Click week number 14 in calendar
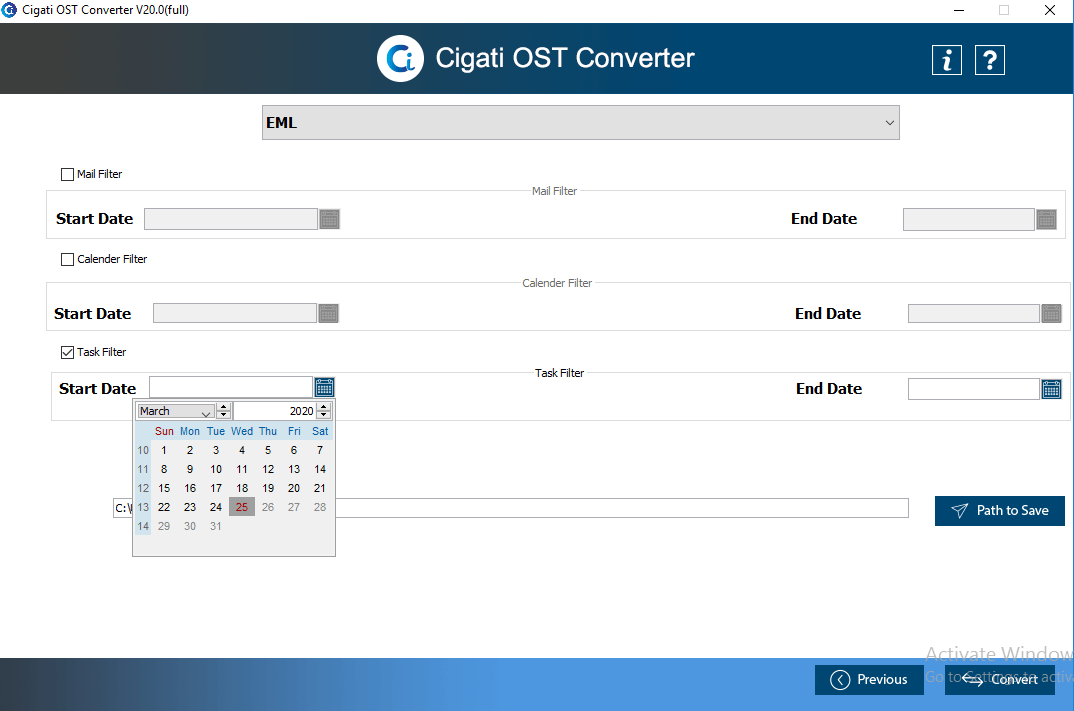This screenshot has width=1074, height=711. pyautogui.click(x=142, y=526)
